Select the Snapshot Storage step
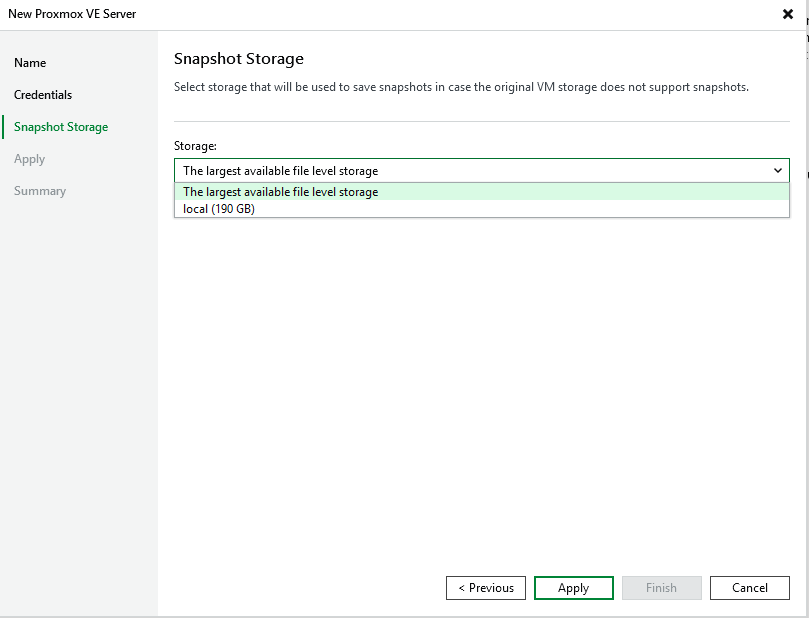This screenshot has width=809, height=618. [x=61, y=127]
